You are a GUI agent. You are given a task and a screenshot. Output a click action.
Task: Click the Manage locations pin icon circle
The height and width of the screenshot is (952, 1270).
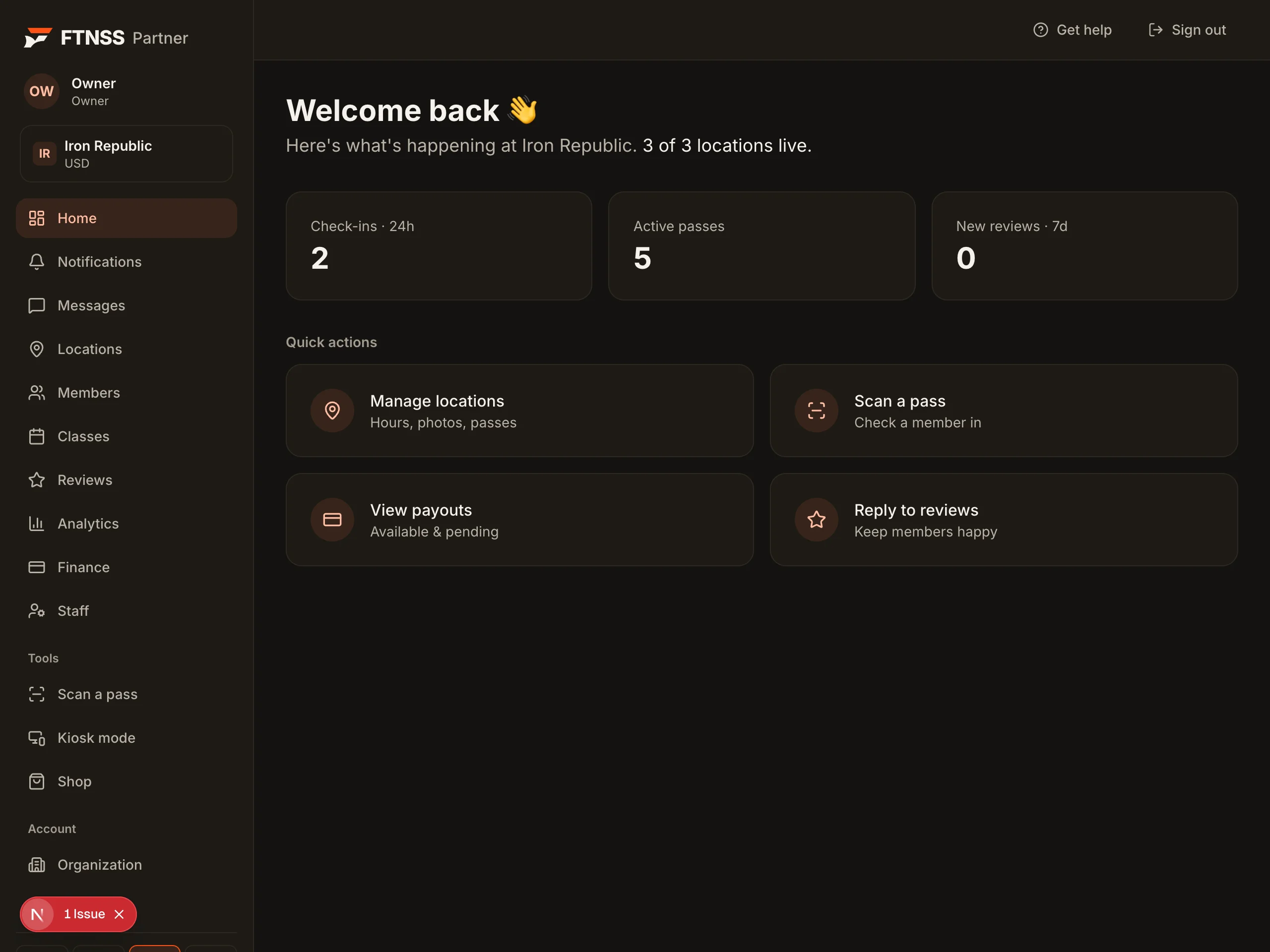[332, 411]
